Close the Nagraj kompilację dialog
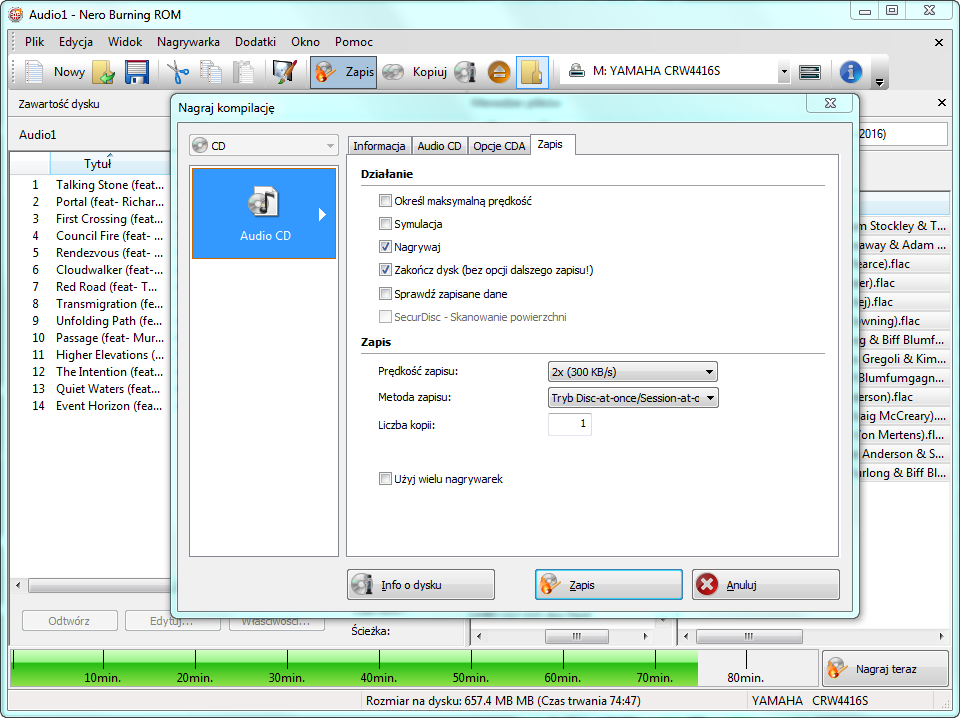Viewport: 960px width, 718px height. click(830, 103)
